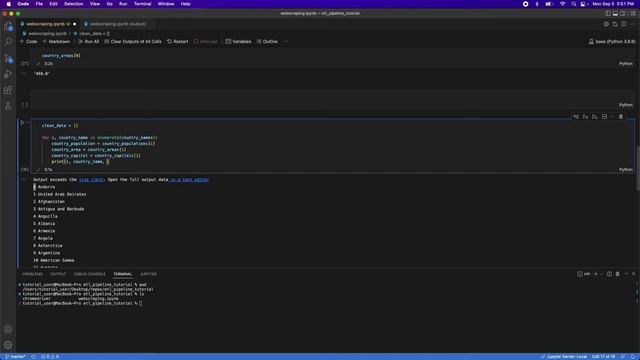Add a Code cell
Screen dimensions: 640x360
coord(29,42)
